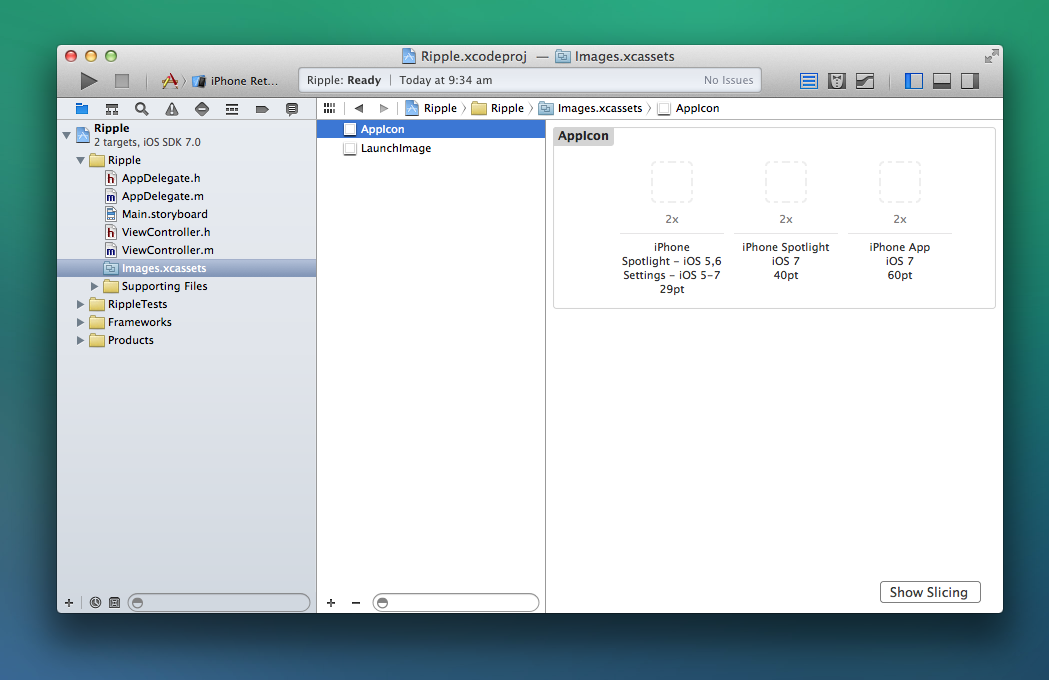The height and width of the screenshot is (680, 1049).
Task: Toggle the Navigator pane visibility
Action: point(913,81)
